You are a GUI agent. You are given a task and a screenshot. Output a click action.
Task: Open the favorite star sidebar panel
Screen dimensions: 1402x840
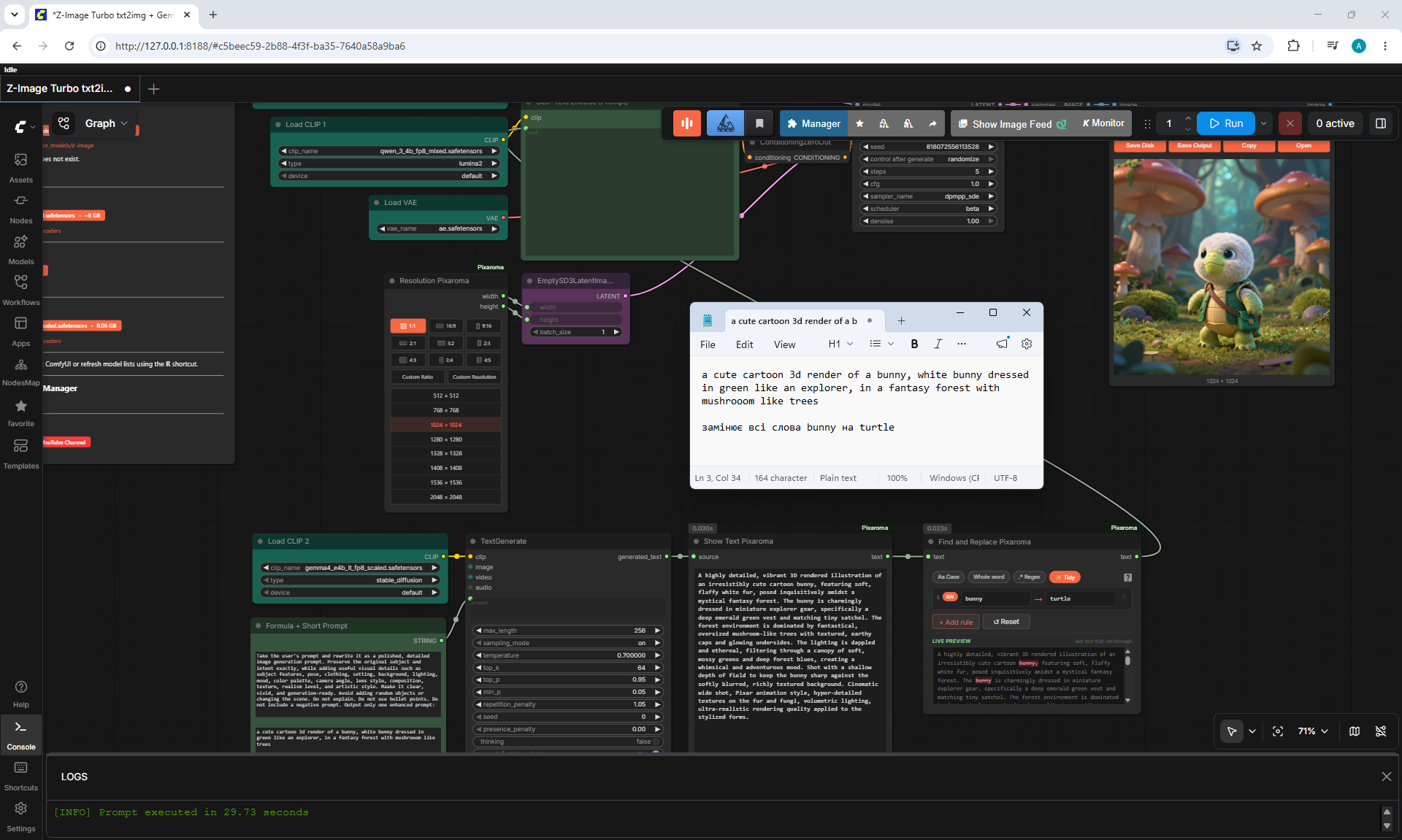pyautogui.click(x=20, y=412)
